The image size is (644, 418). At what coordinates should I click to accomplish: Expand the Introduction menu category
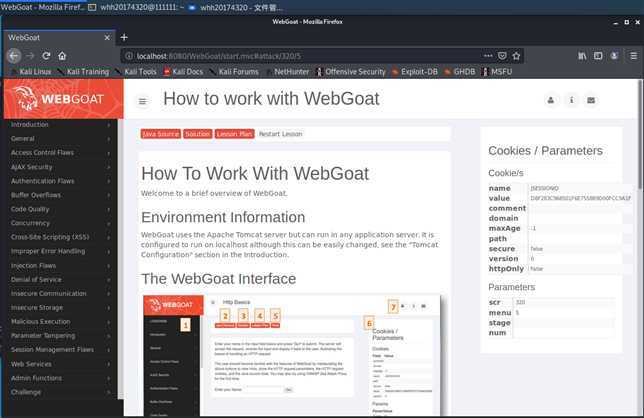pyautogui.click(x=60, y=124)
